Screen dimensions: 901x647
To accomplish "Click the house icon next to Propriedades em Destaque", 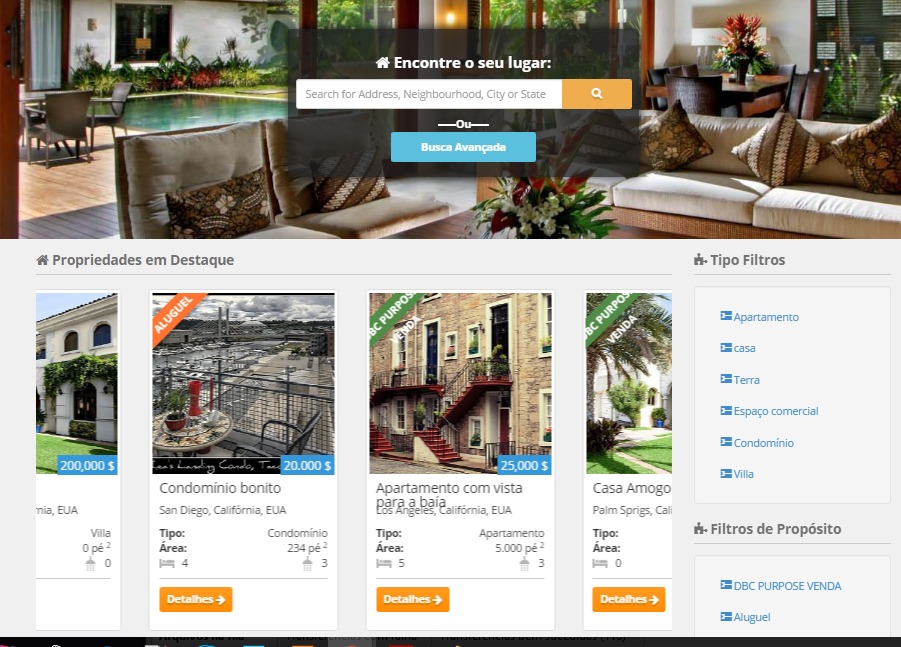I will tap(43, 260).
